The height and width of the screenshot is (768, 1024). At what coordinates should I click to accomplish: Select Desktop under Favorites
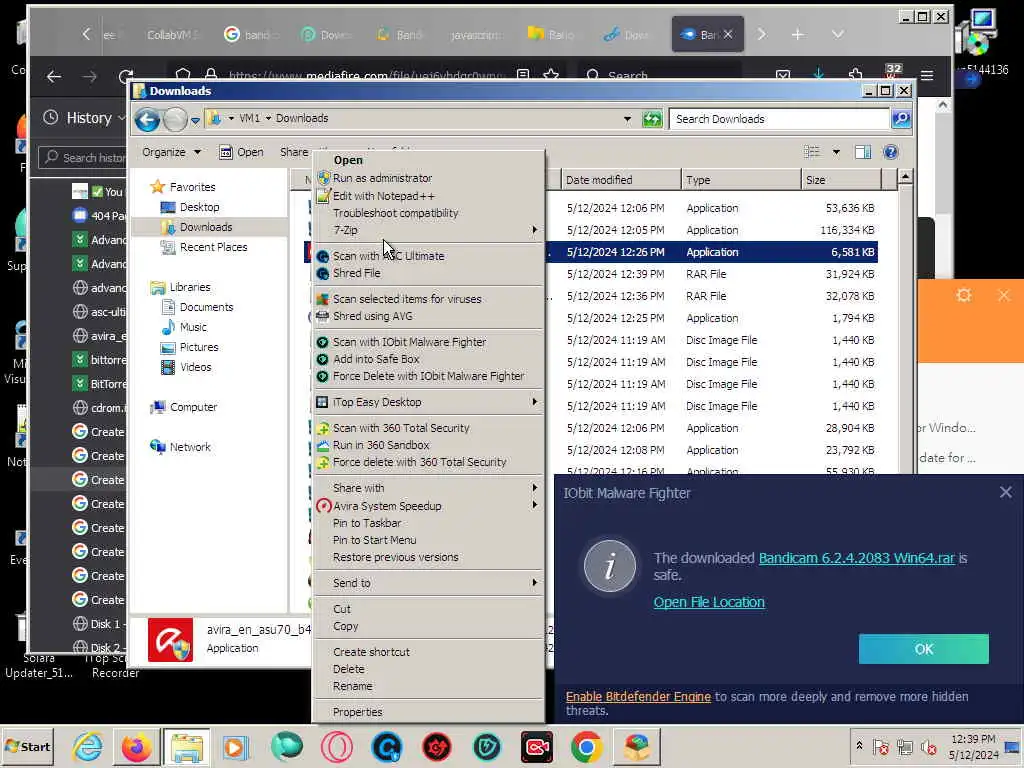199,207
